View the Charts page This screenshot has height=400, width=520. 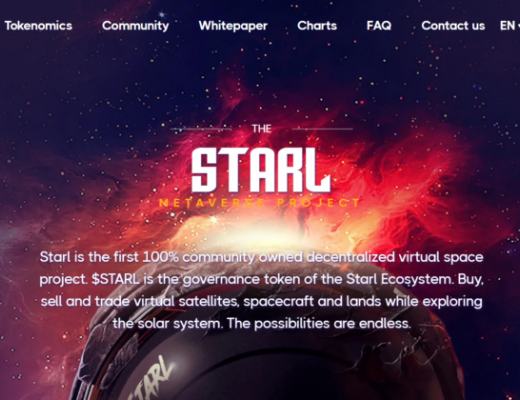317,26
